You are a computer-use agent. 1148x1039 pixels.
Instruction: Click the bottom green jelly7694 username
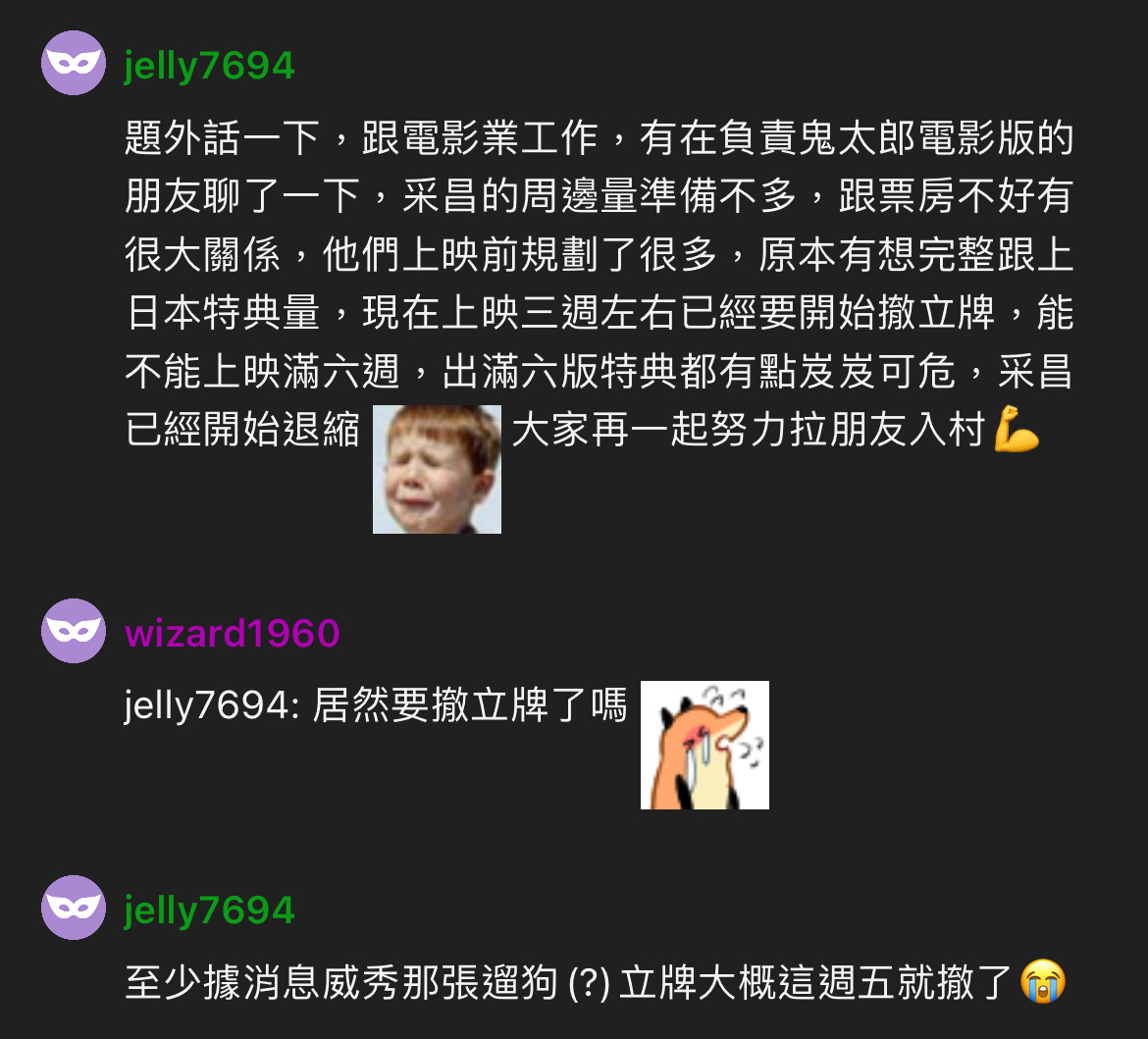click(209, 910)
